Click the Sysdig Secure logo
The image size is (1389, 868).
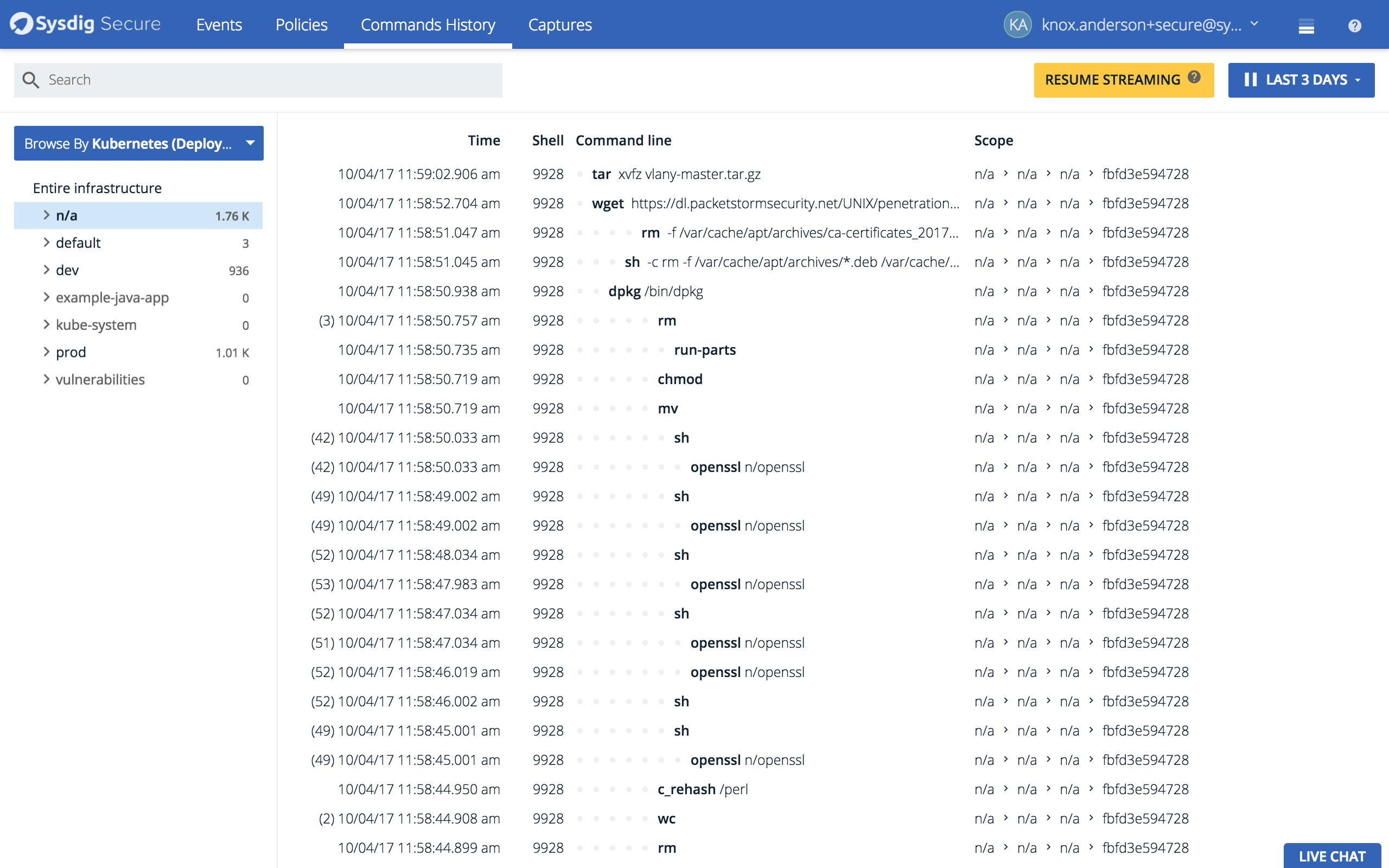(x=85, y=24)
